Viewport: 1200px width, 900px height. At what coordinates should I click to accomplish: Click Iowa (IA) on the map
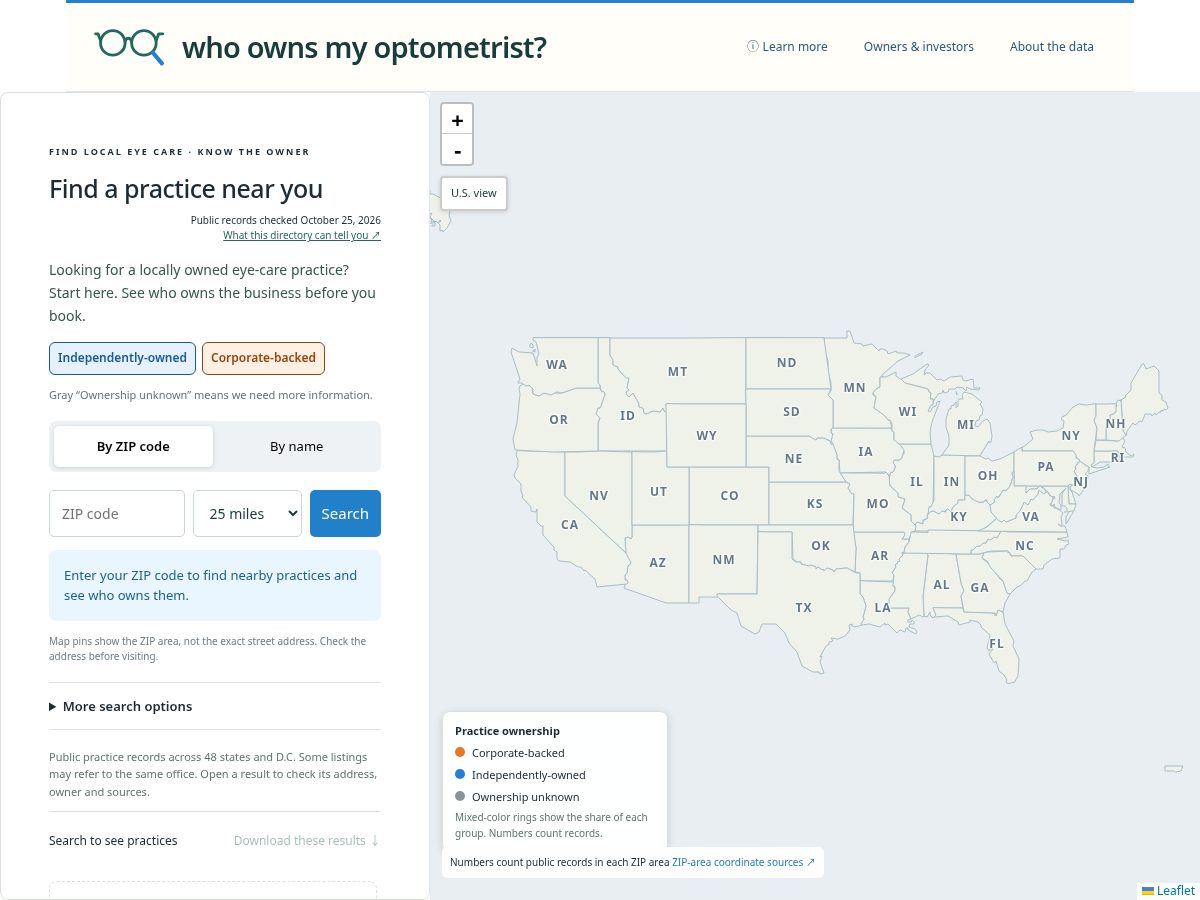click(865, 452)
